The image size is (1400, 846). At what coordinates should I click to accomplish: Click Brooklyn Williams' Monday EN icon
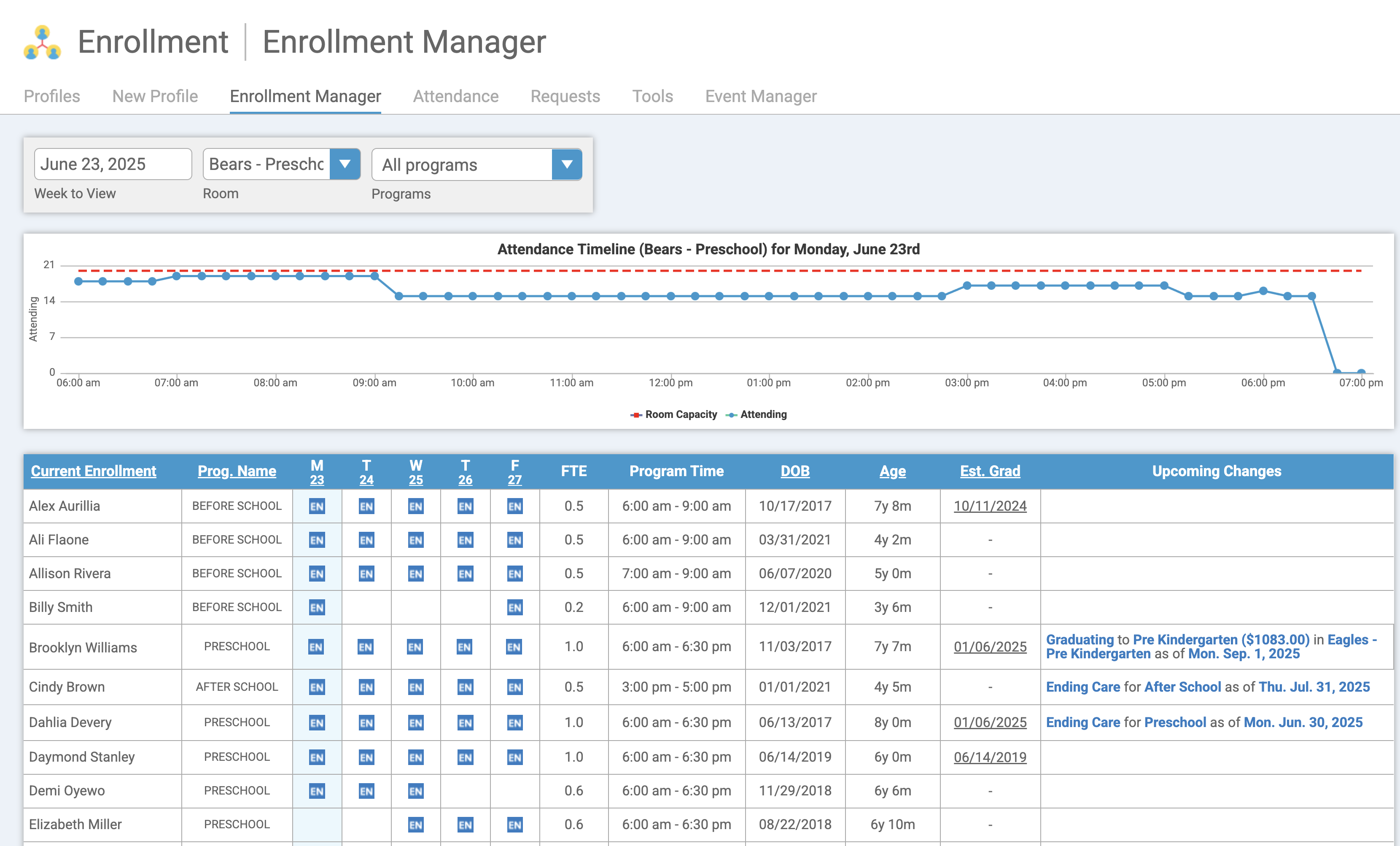[x=317, y=647]
